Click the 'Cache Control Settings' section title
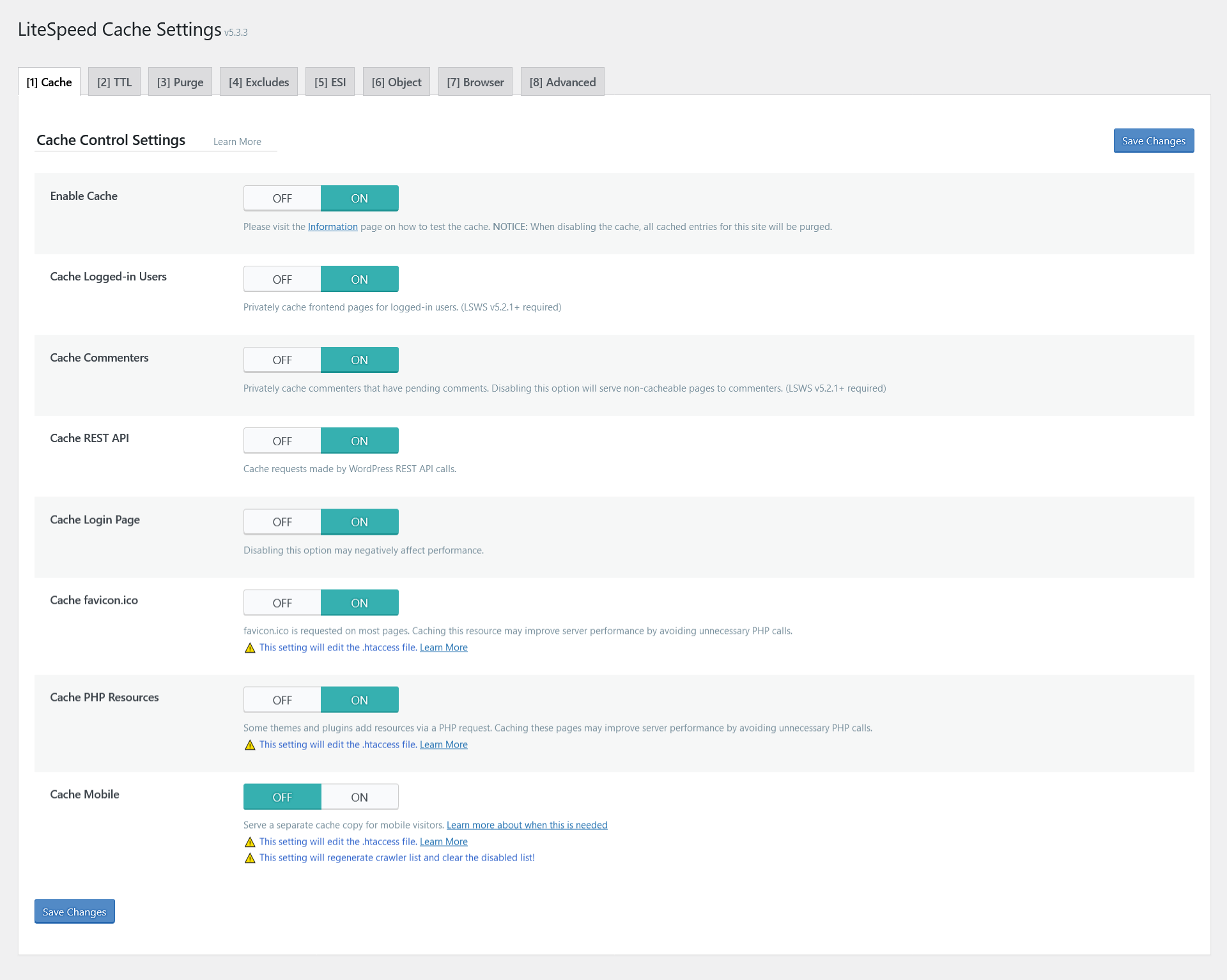 pyautogui.click(x=111, y=140)
